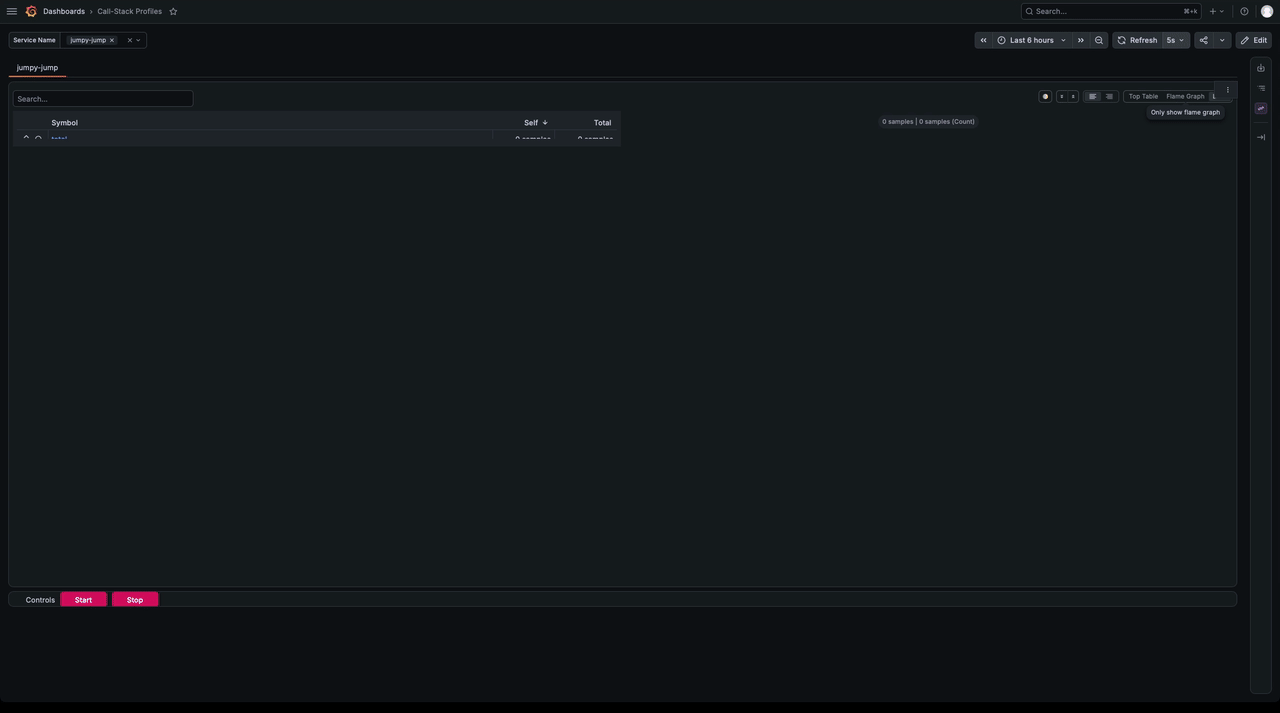The width and height of the screenshot is (1280, 713).
Task: Click the Edit dashboard button
Action: (1254, 40)
